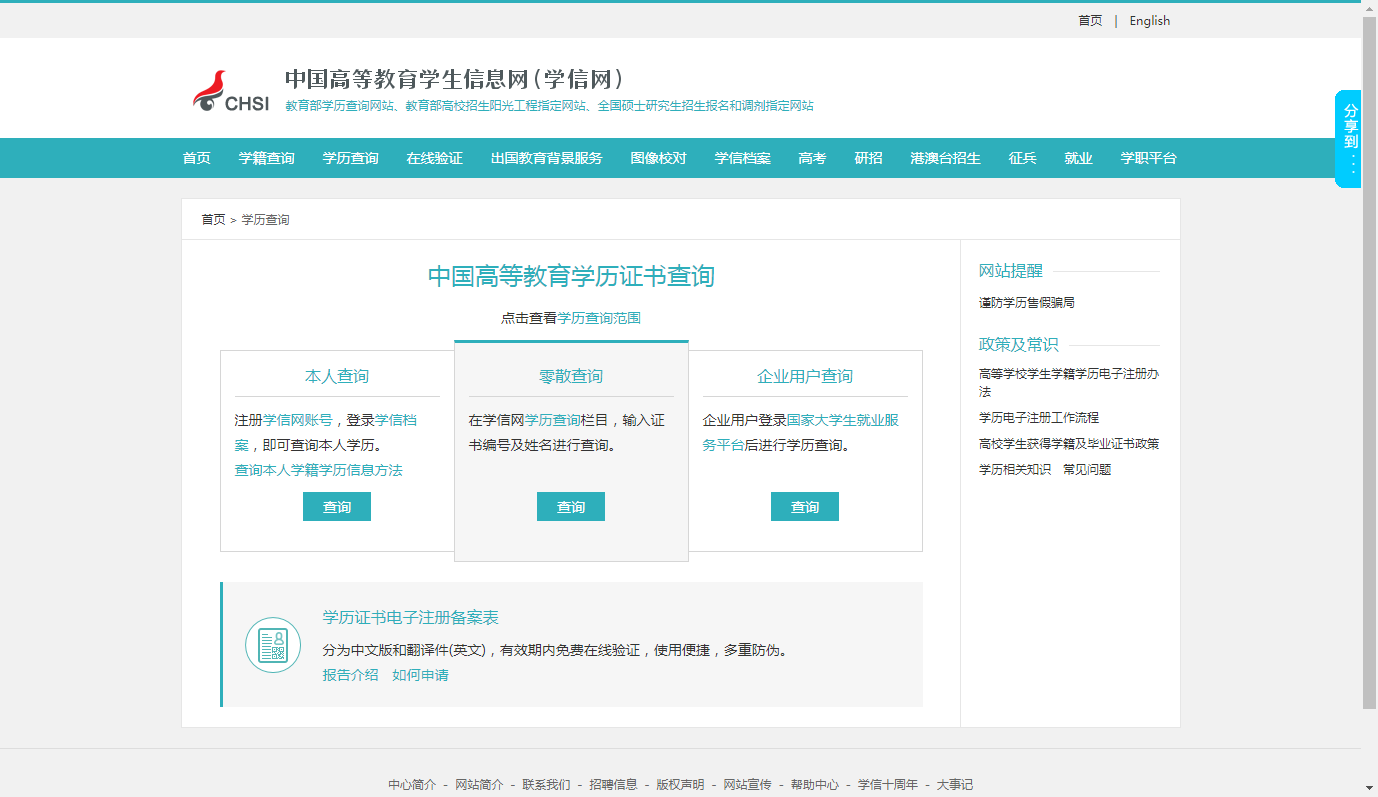
Task: Open the 学历查询 link in 零散查询 card
Action: point(553,420)
